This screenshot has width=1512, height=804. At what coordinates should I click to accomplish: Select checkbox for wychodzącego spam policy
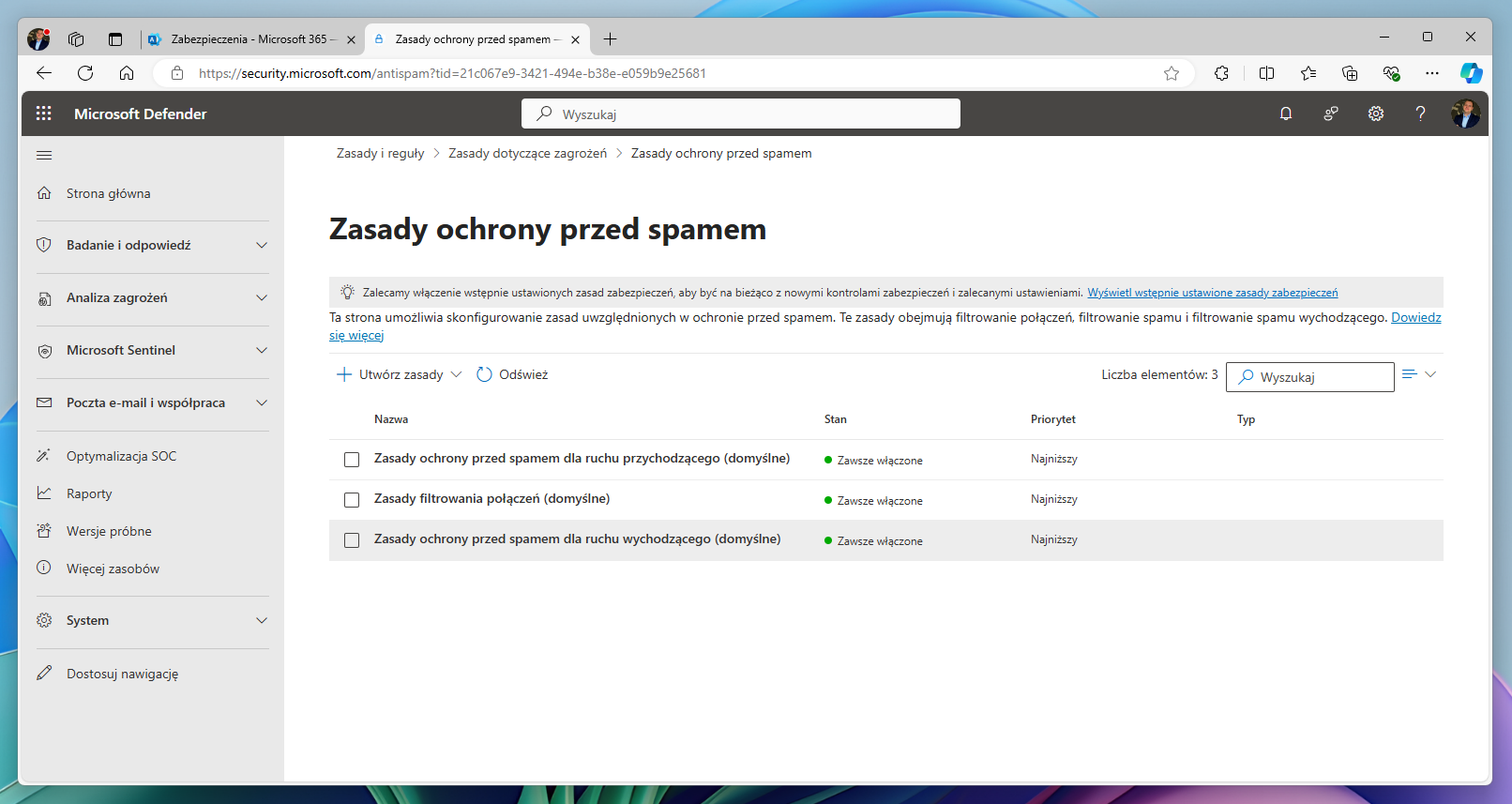pyautogui.click(x=352, y=540)
